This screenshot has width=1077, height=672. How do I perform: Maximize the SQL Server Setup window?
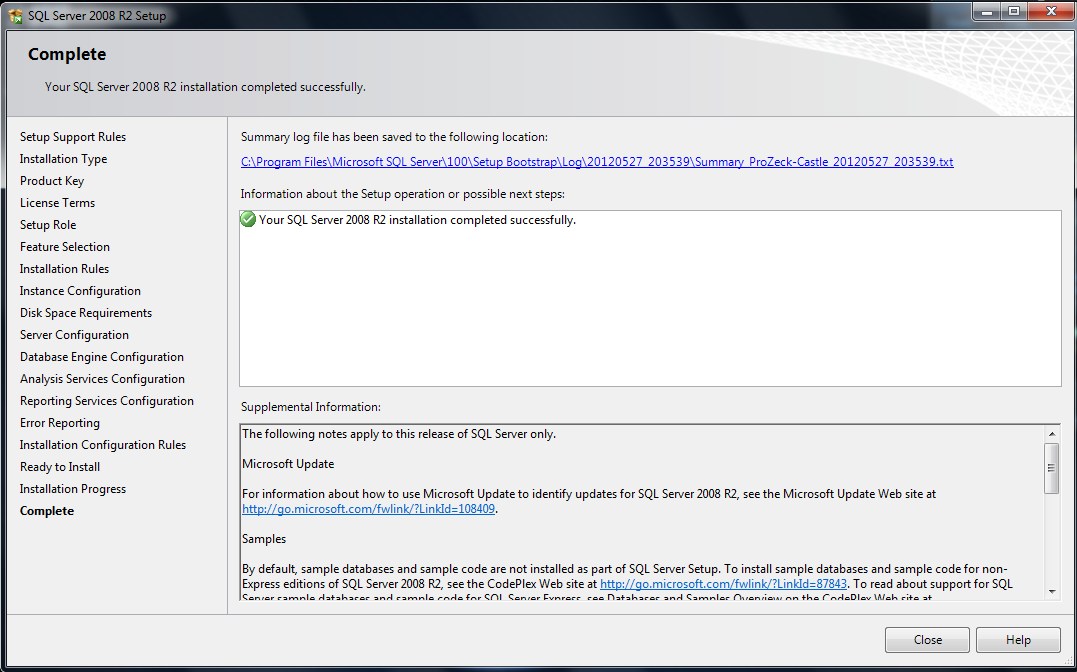pyautogui.click(x=1014, y=12)
